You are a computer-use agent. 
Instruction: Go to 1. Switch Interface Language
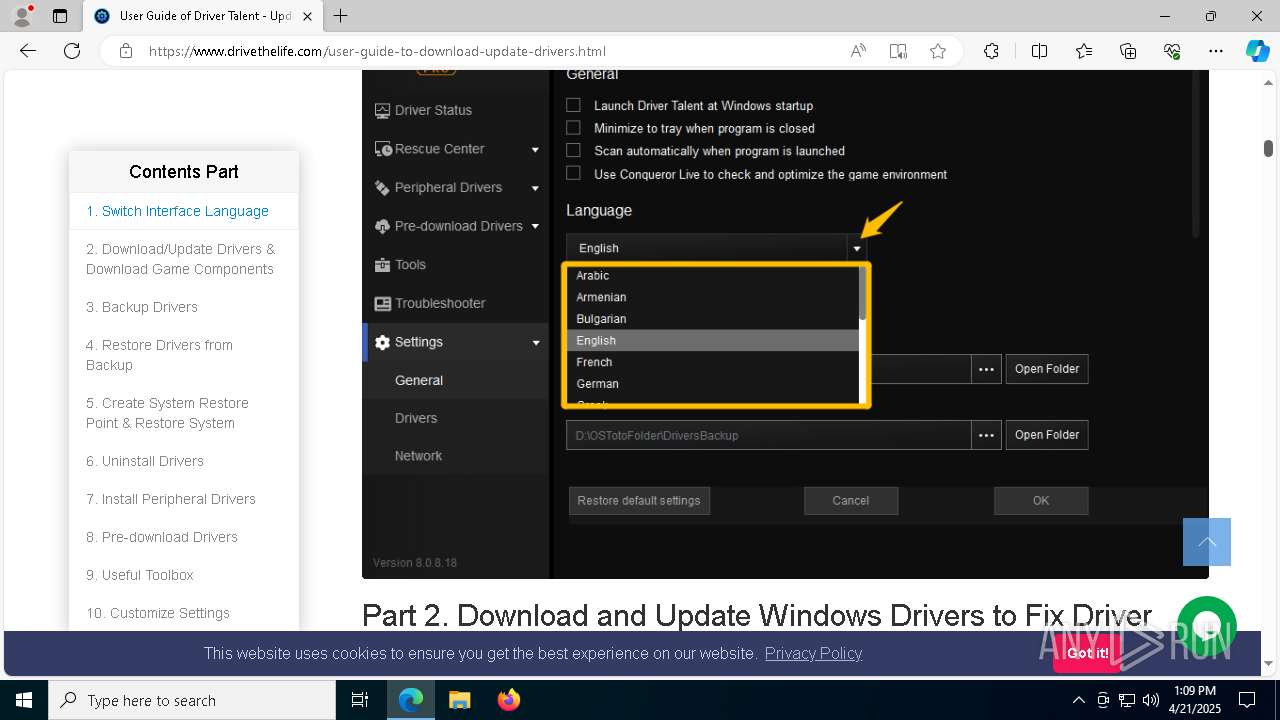click(177, 211)
